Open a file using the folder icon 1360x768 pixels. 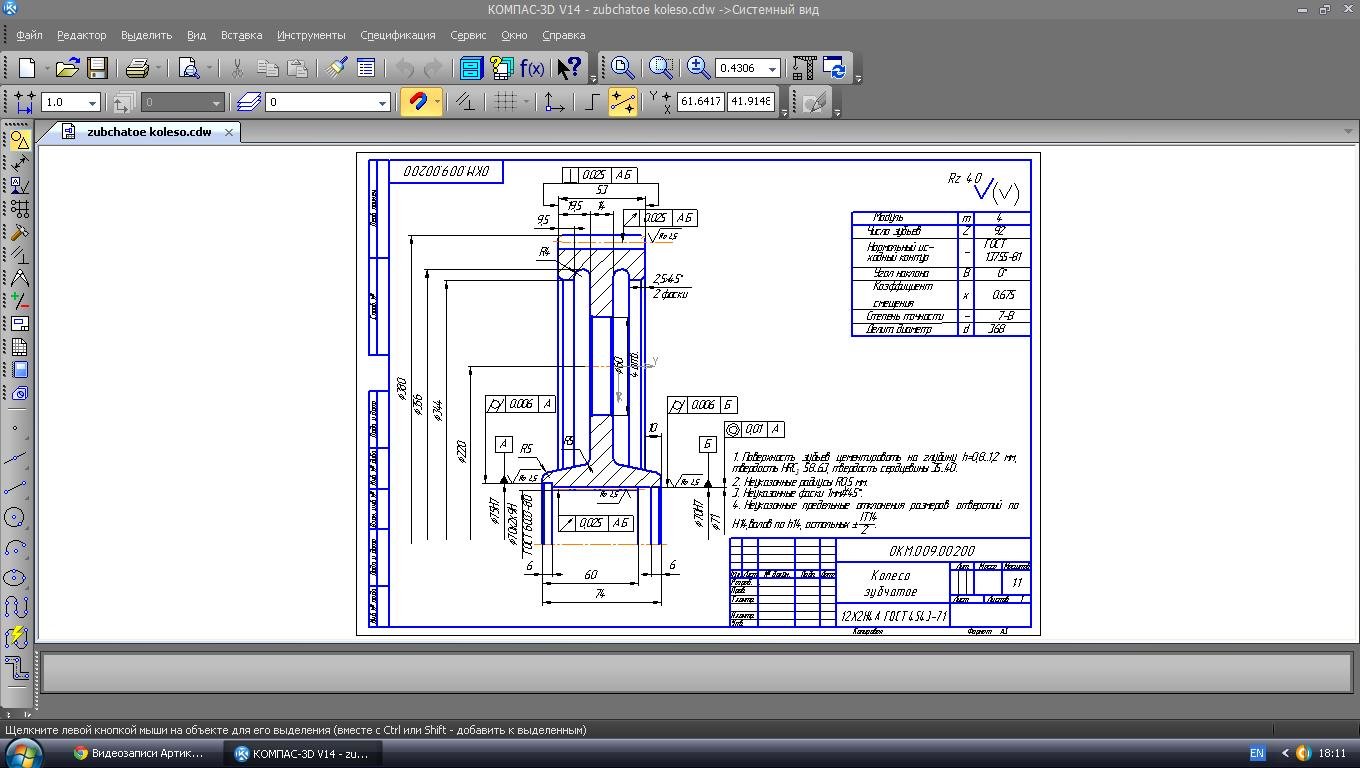67,68
